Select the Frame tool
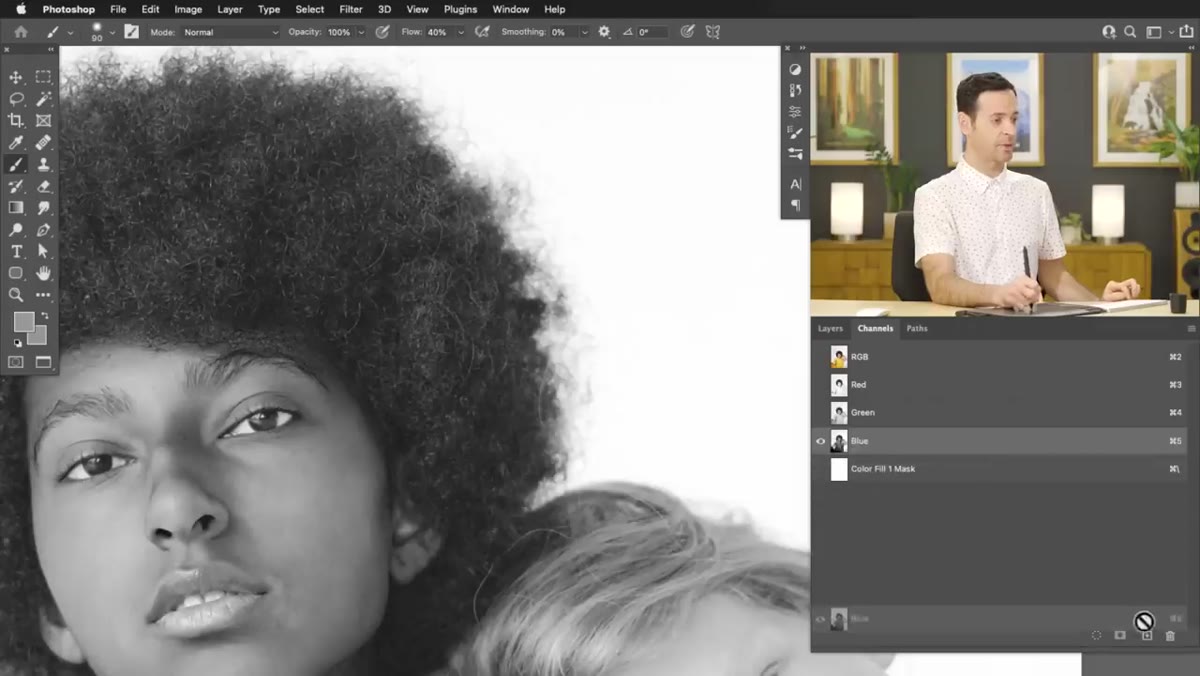The width and height of the screenshot is (1200, 676). click(x=43, y=121)
